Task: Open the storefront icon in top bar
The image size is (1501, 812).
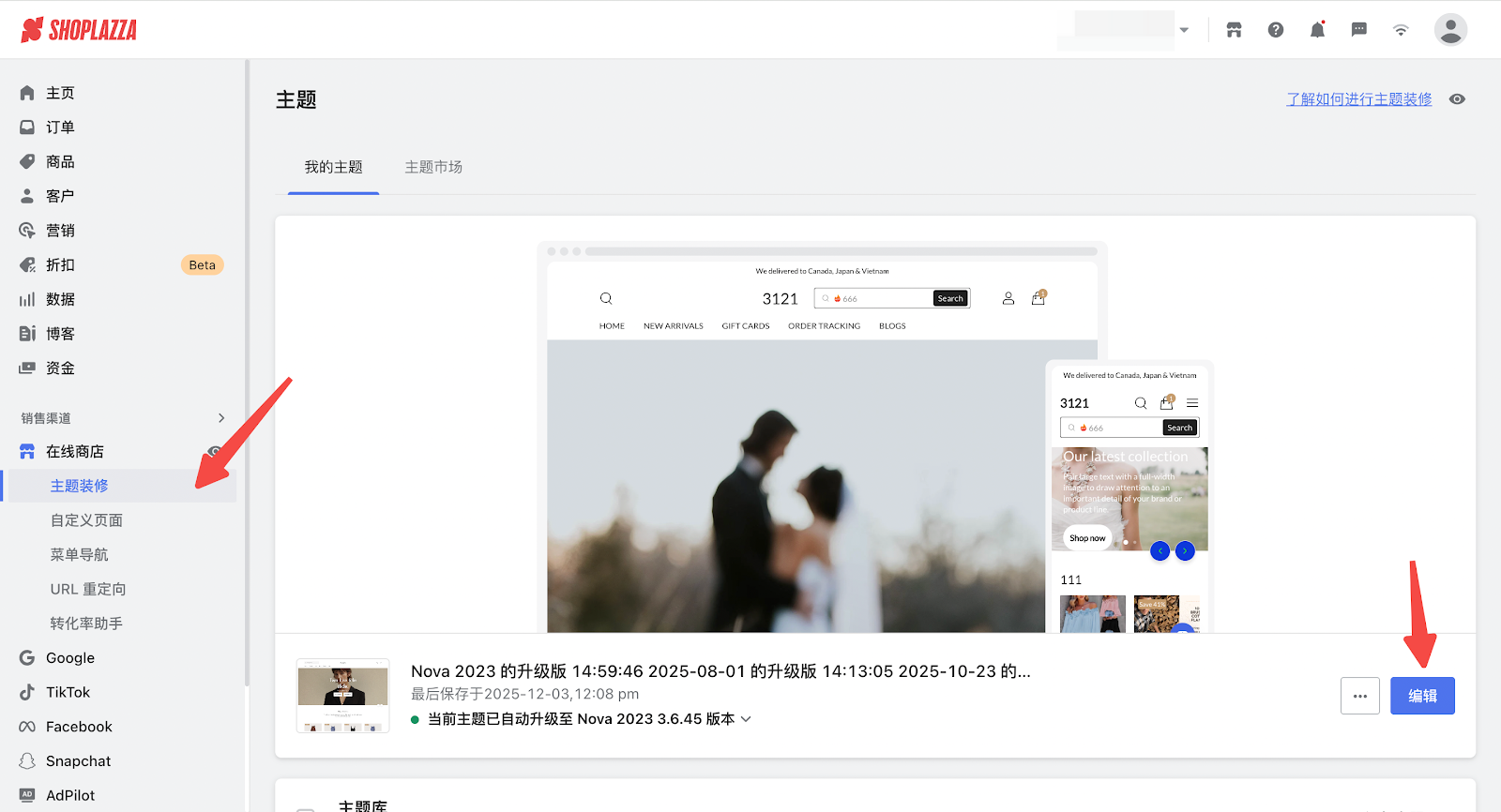Action: pos(1234,30)
